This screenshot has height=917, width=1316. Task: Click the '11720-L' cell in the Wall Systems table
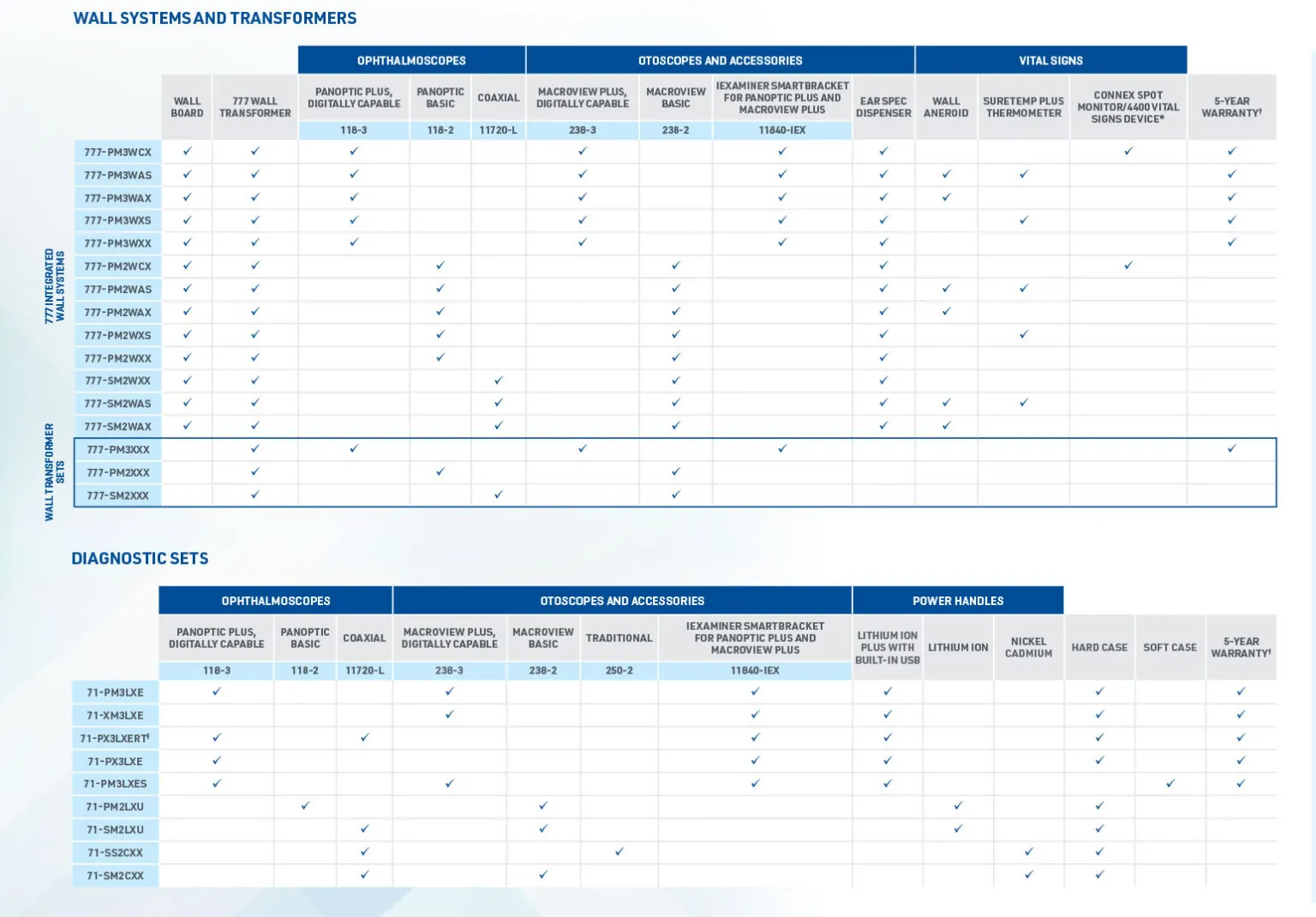click(499, 130)
